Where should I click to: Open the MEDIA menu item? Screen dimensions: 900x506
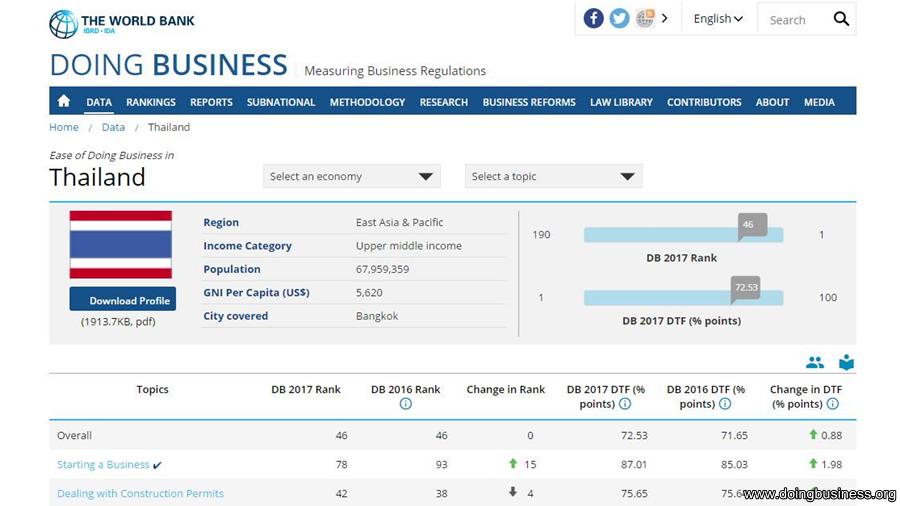819,102
